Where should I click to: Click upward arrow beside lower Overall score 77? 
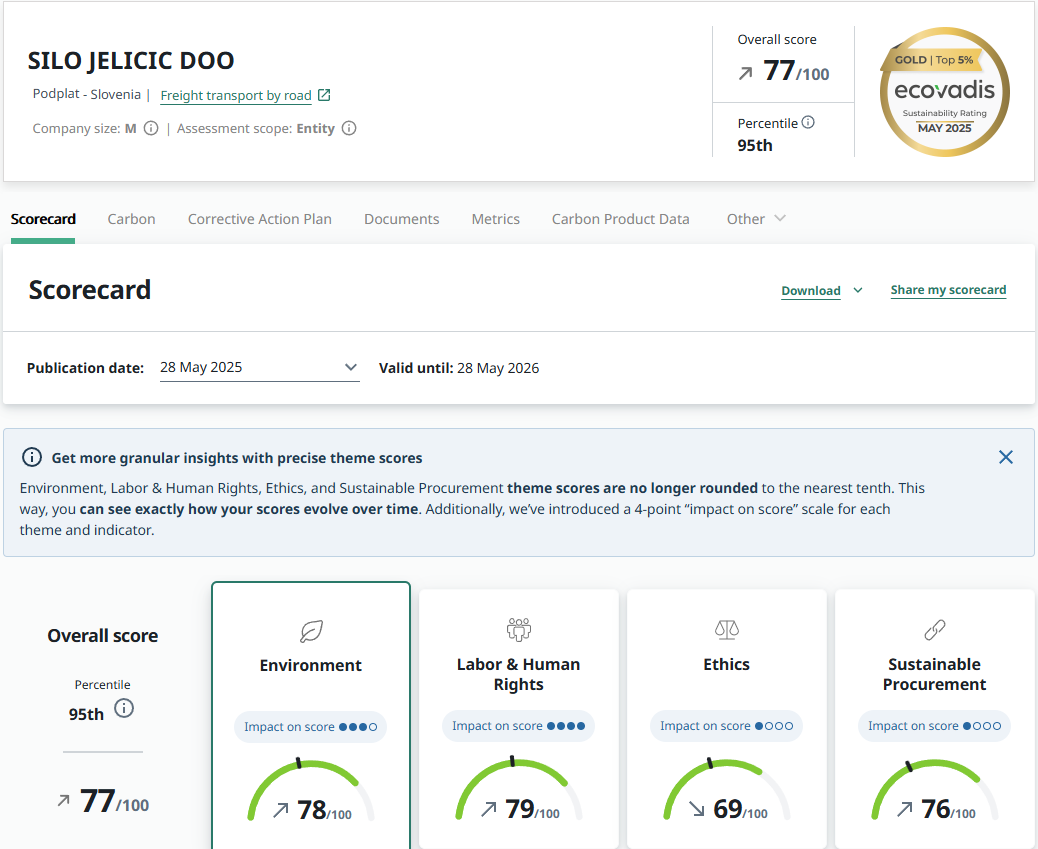pyautogui.click(x=64, y=801)
